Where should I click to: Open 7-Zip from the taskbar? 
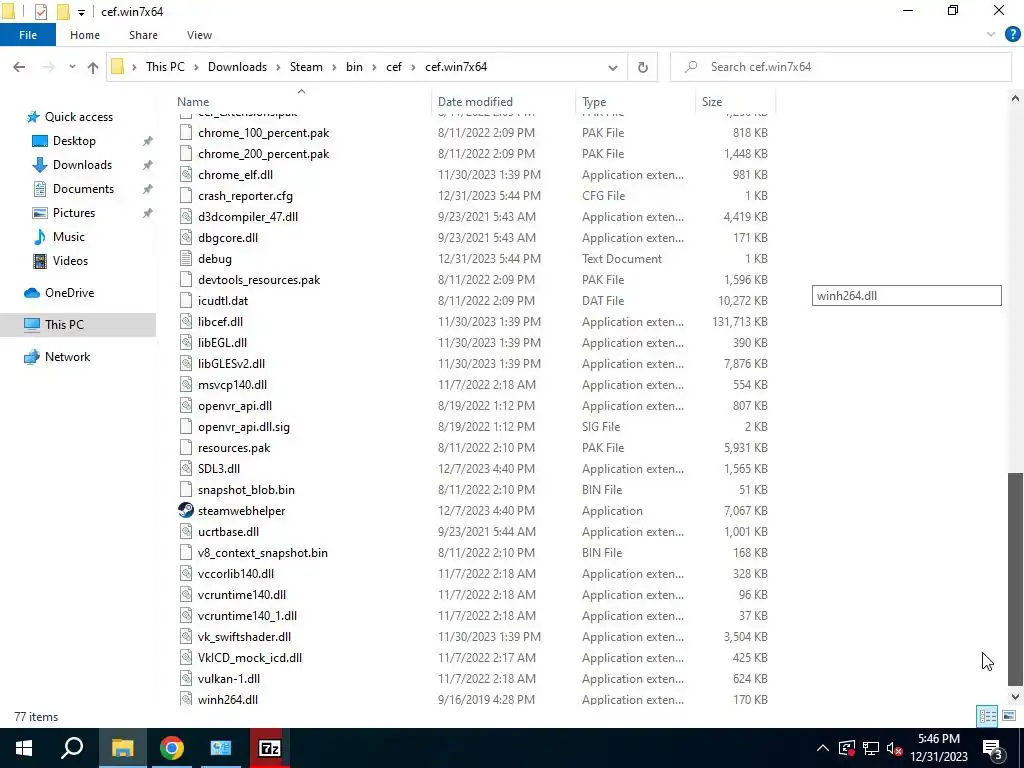click(270, 748)
